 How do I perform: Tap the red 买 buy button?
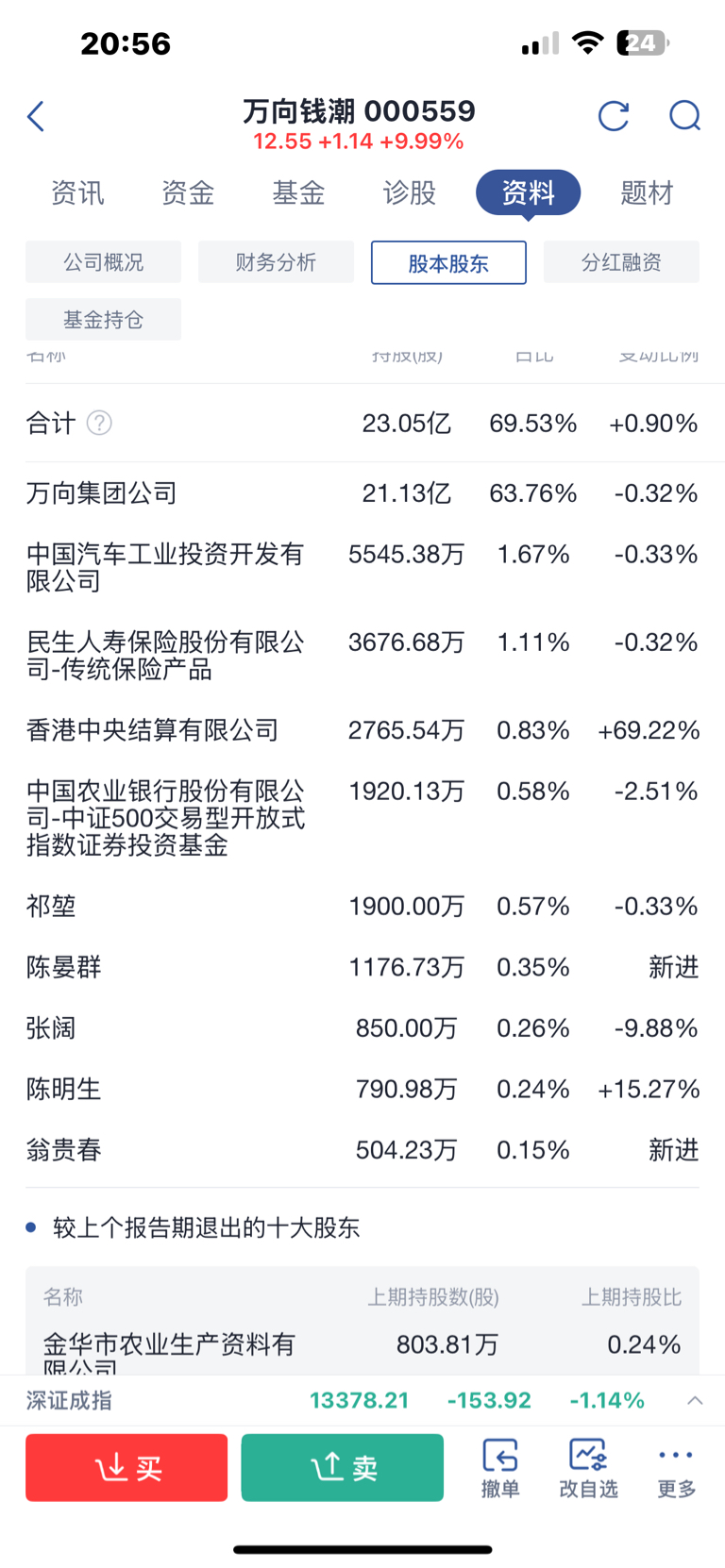pyautogui.click(x=126, y=1467)
